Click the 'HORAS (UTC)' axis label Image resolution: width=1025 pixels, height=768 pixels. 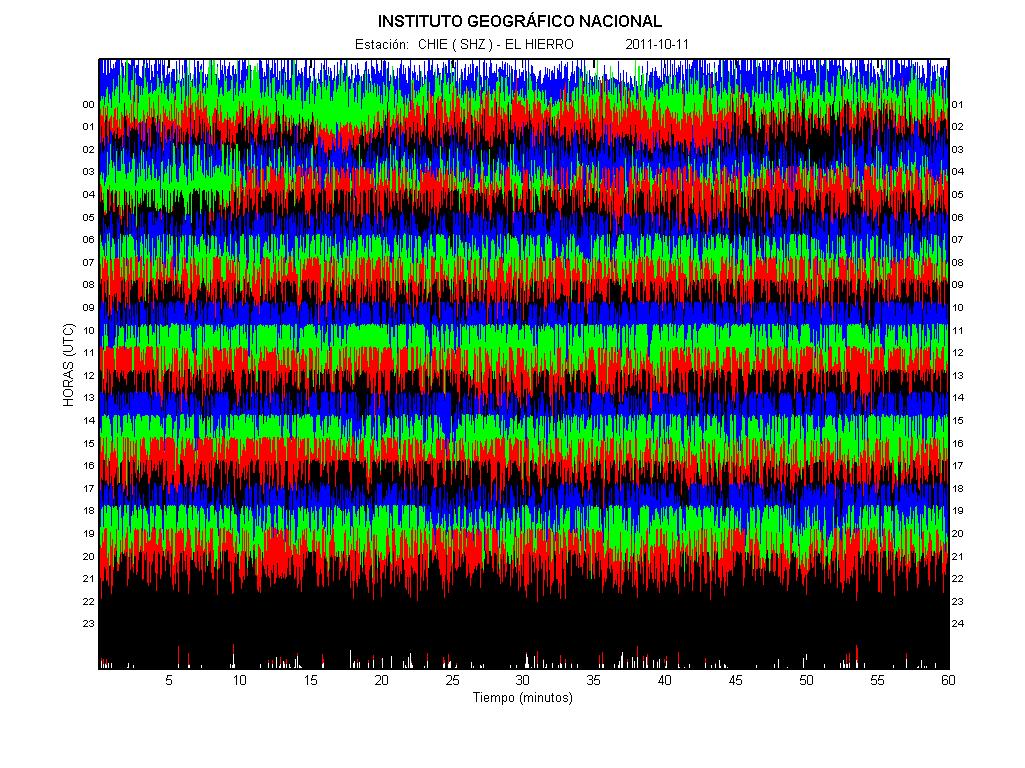coord(69,365)
